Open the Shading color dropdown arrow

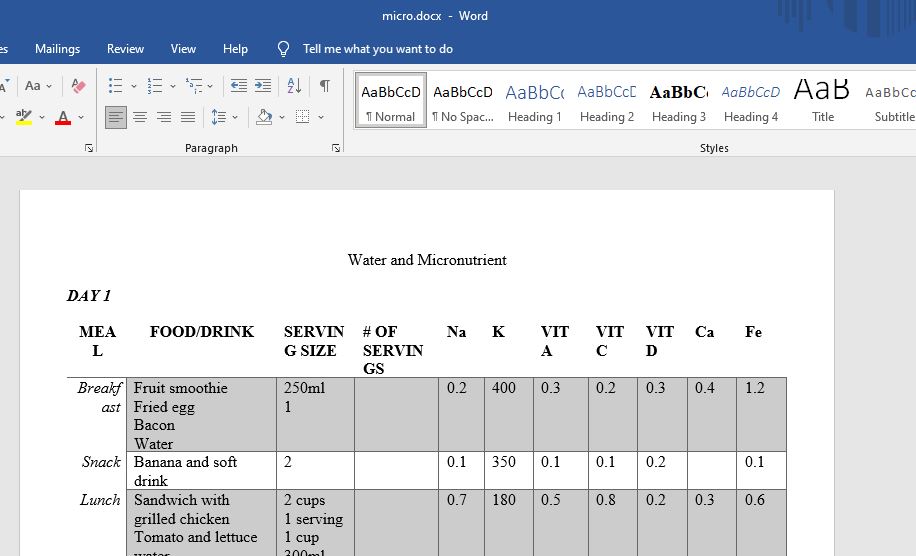tap(282, 117)
